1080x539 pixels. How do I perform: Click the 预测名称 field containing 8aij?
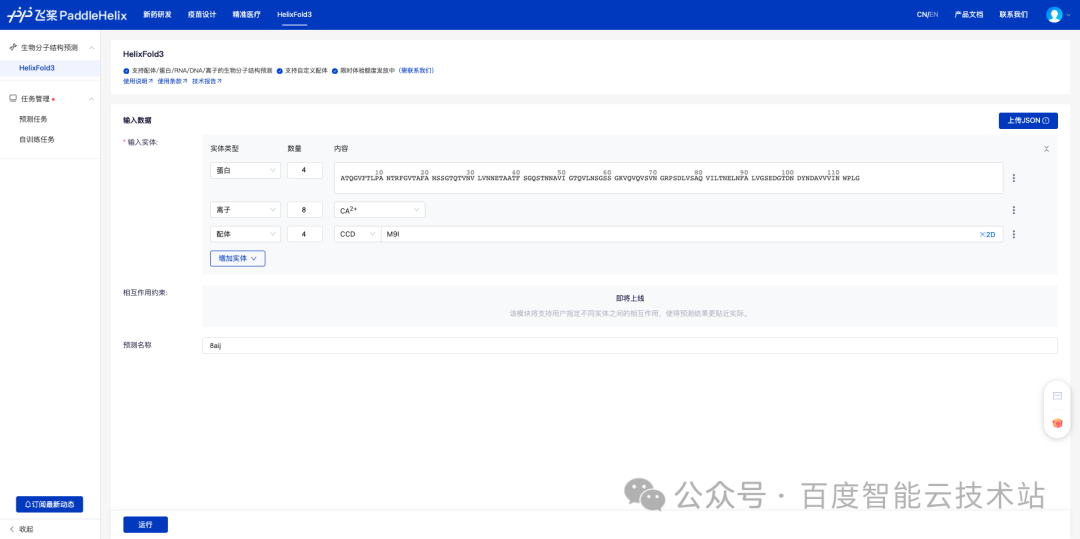630,346
